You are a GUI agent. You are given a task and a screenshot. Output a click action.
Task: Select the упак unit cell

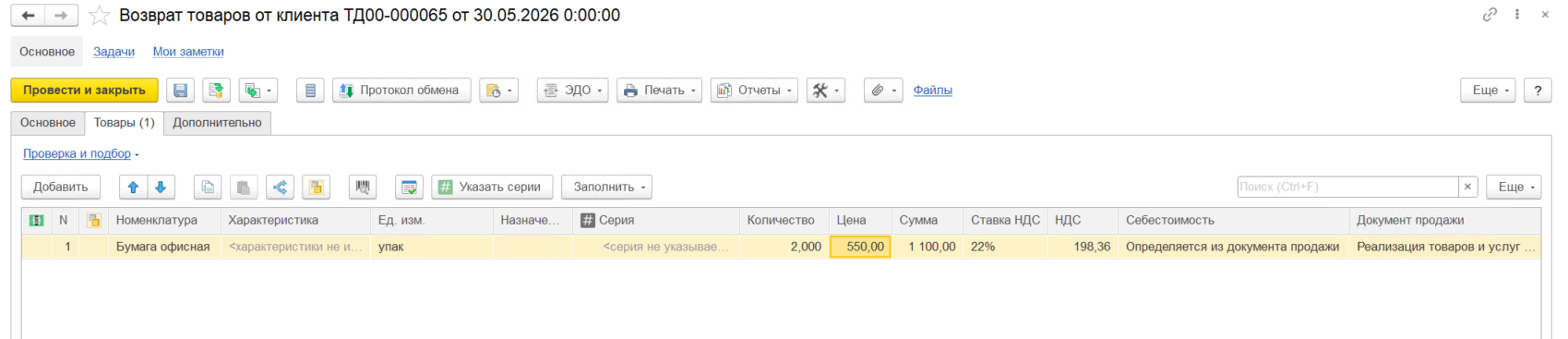tap(431, 247)
